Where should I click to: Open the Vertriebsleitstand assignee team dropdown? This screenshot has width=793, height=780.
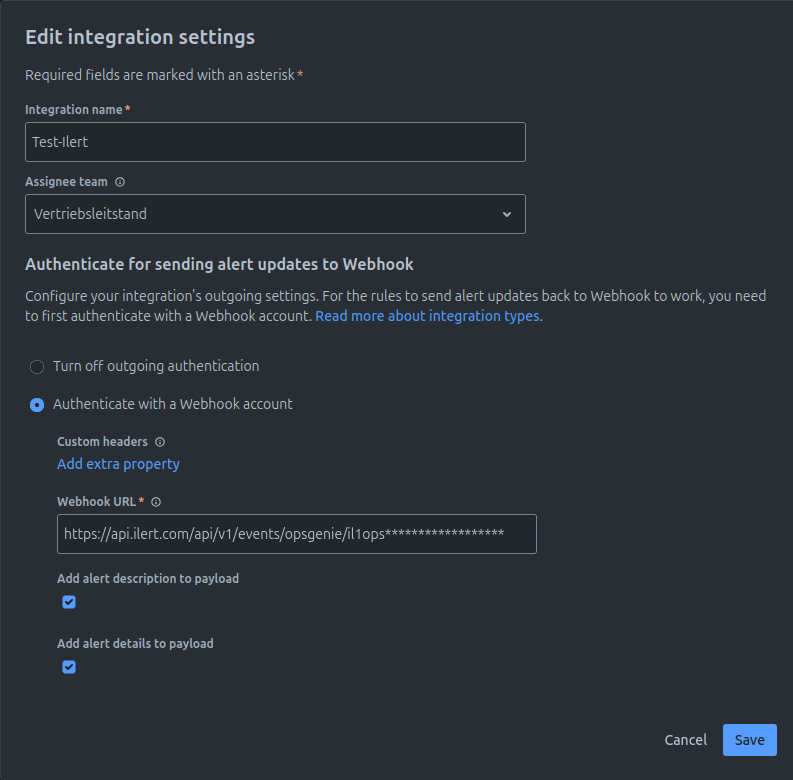click(x=274, y=214)
